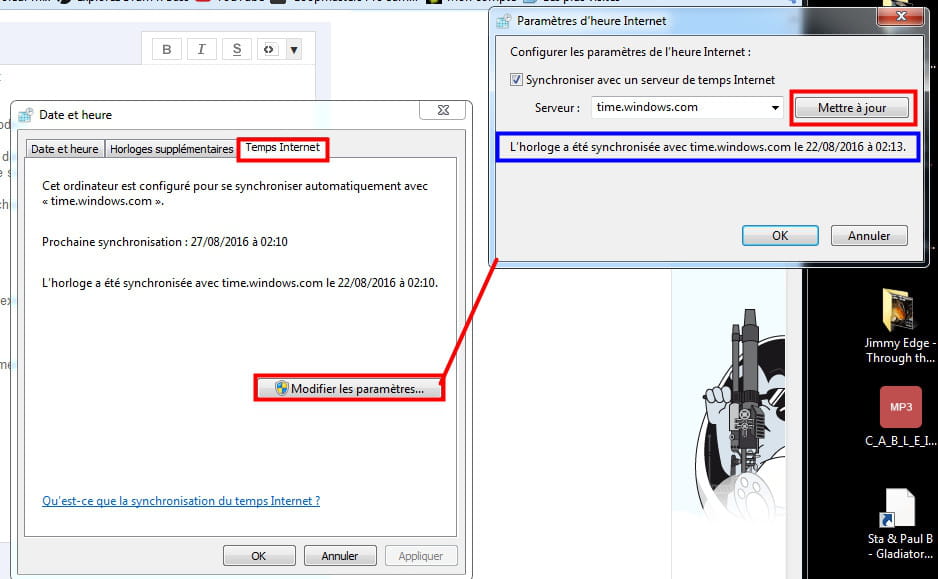Click the time.windows.com server text field
Screen dimensions: 938x579
point(678,108)
